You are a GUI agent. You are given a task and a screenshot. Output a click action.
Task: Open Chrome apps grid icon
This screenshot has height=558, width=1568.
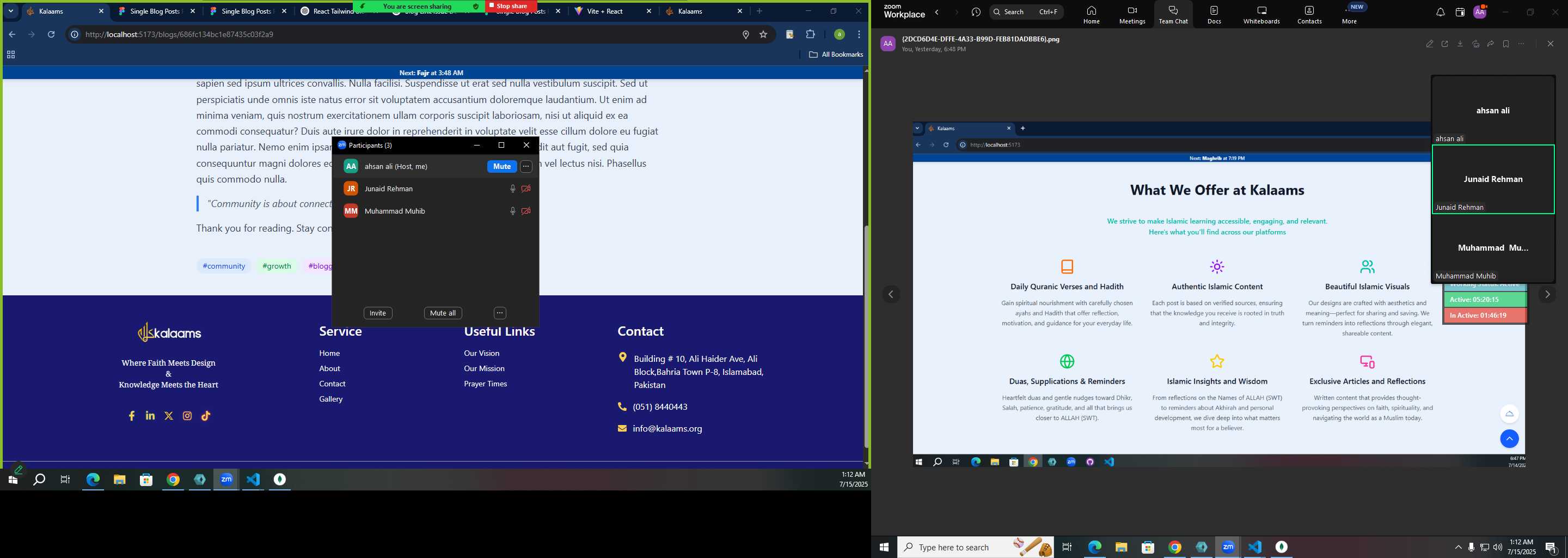click(x=10, y=55)
